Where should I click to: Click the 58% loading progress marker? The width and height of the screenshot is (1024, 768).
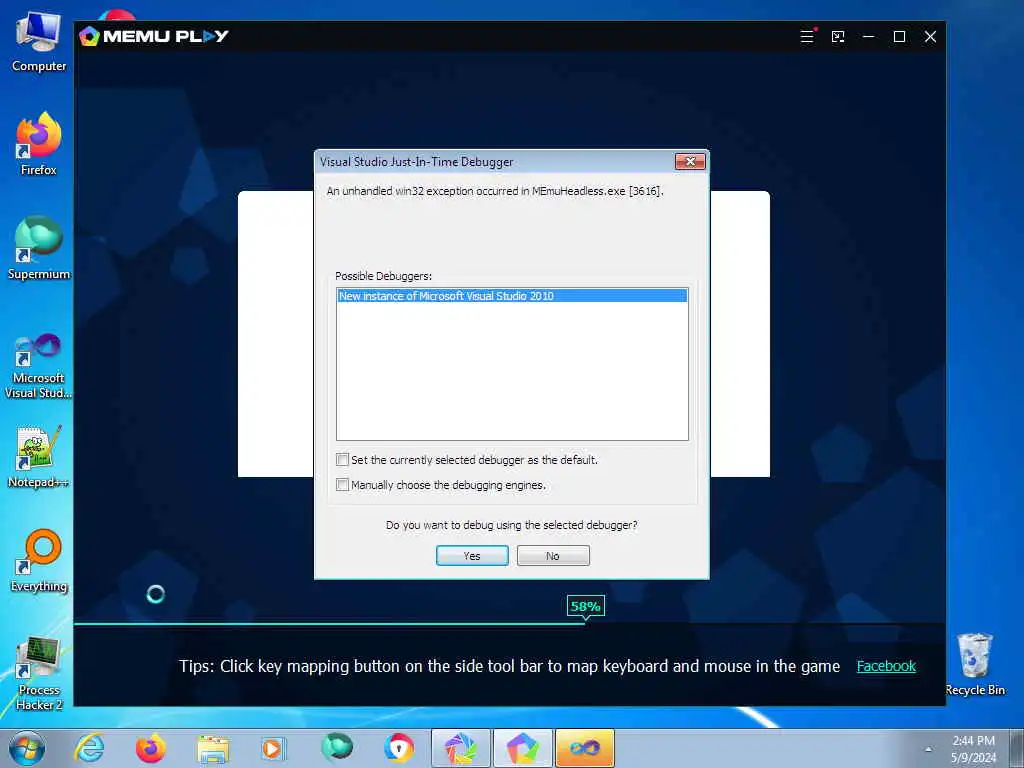(x=586, y=607)
